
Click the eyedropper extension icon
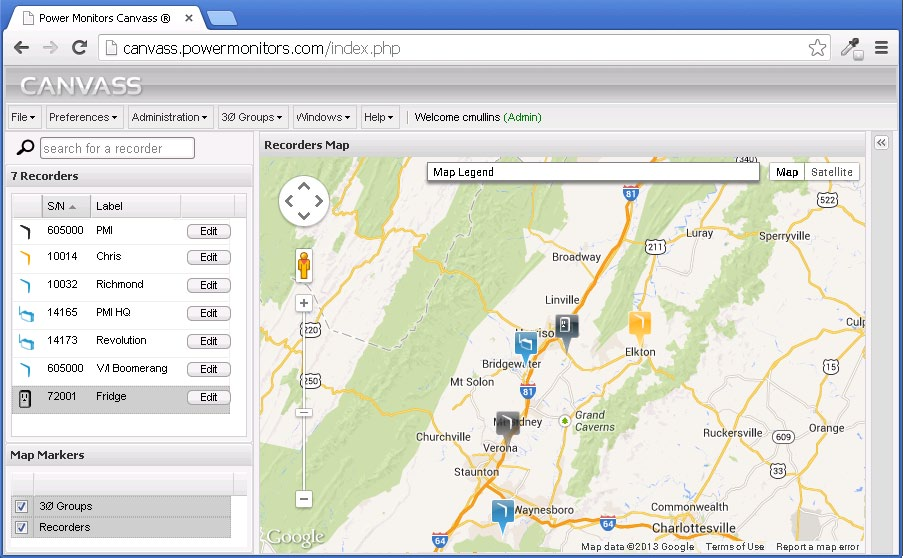click(852, 48)
